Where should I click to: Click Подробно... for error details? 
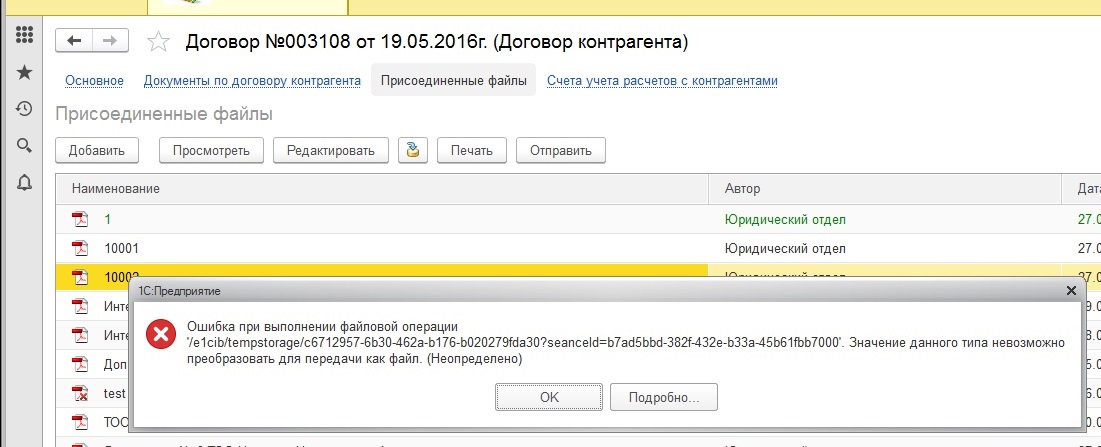click(x=663, y=397)
